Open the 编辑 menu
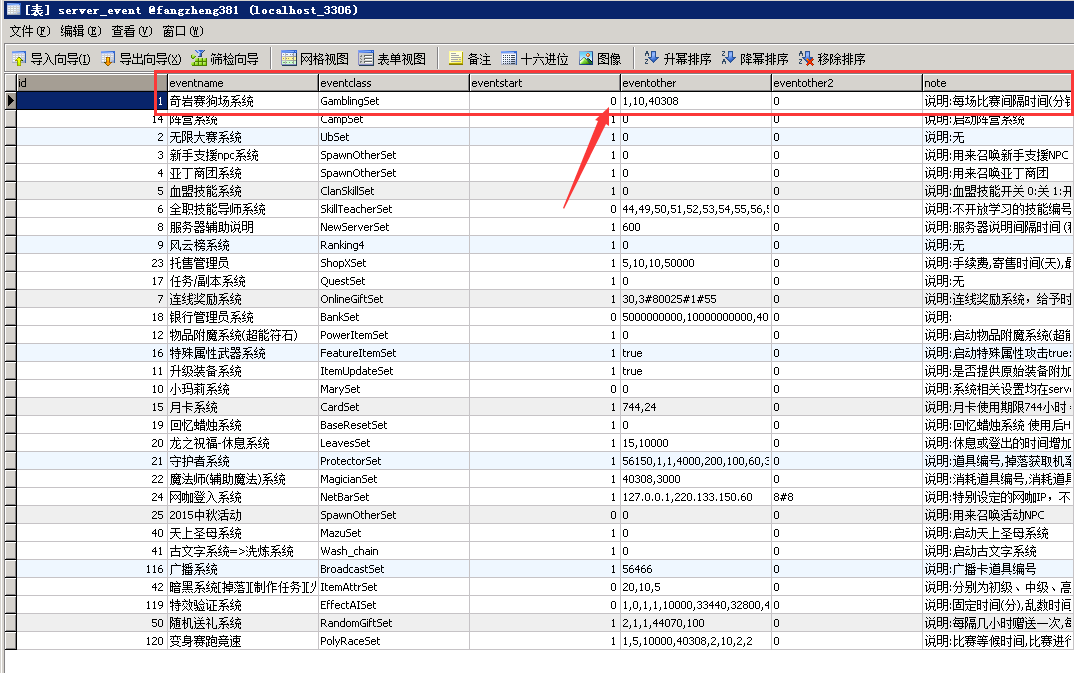The height and width of the screenshot is (673, 1074). pos(81,31)
